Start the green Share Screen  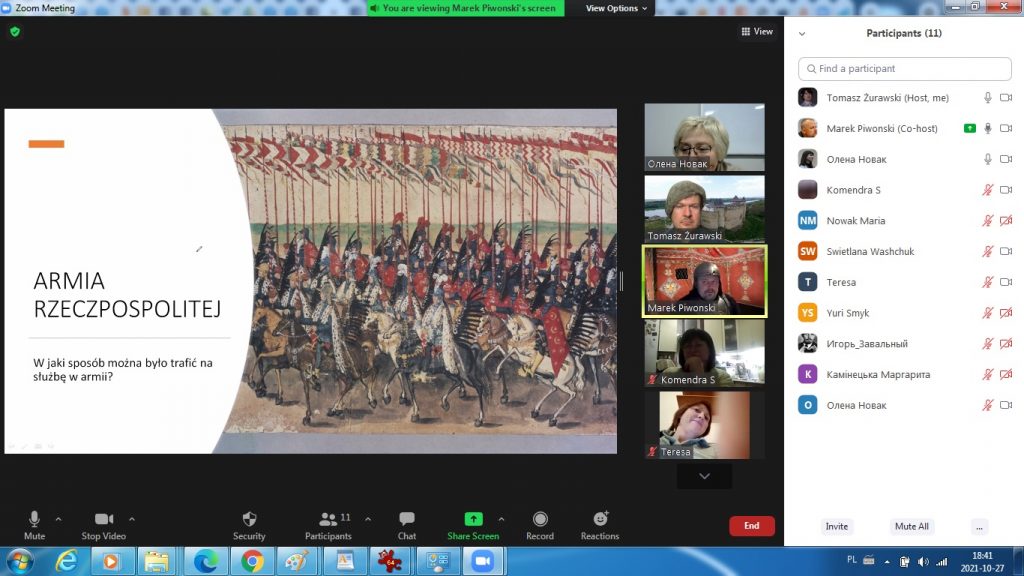[473, 525]
